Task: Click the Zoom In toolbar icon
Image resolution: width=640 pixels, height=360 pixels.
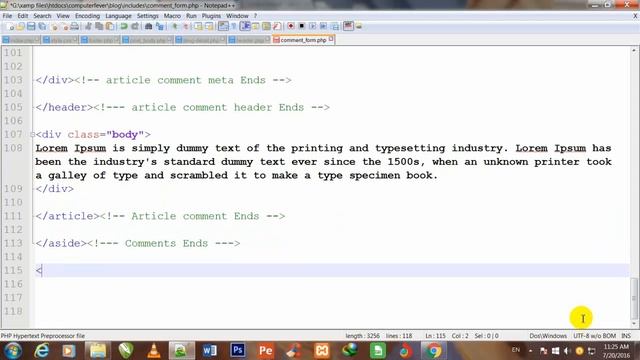Action: (174, 26)
